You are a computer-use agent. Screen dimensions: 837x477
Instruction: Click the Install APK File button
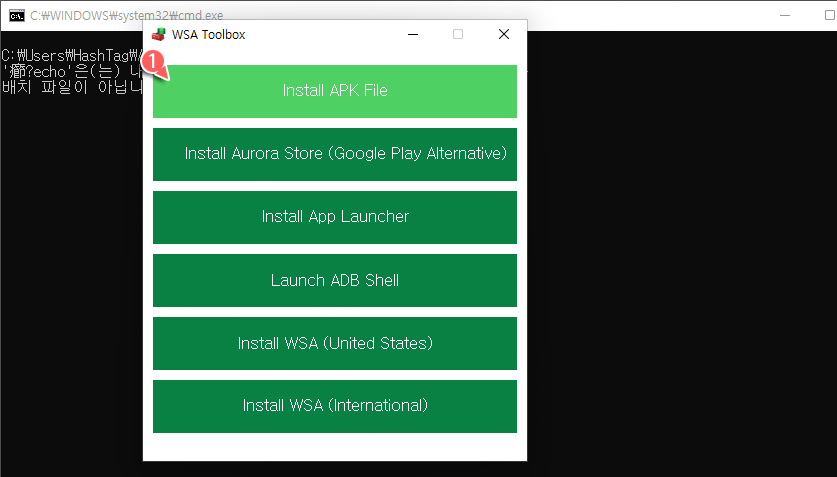pos(335,91)
